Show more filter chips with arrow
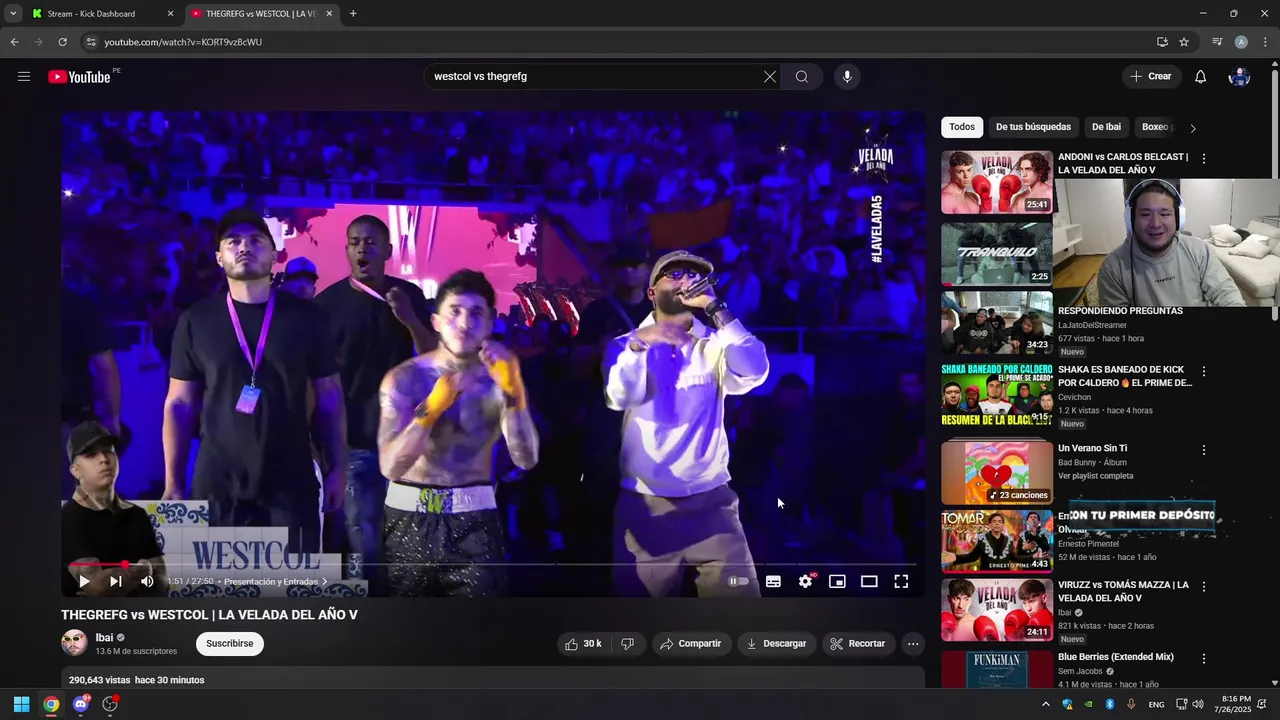1280x720 pixels. tap(1192, 128)
